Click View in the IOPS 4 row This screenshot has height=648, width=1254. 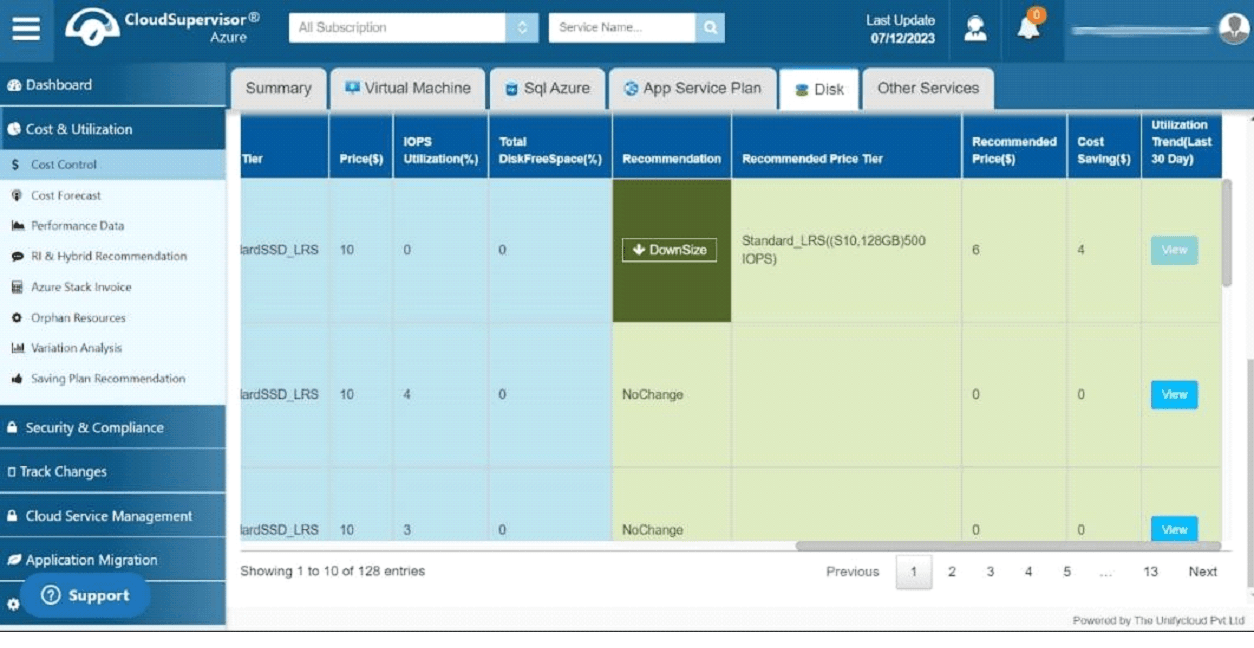click(x=1174, y=395)
